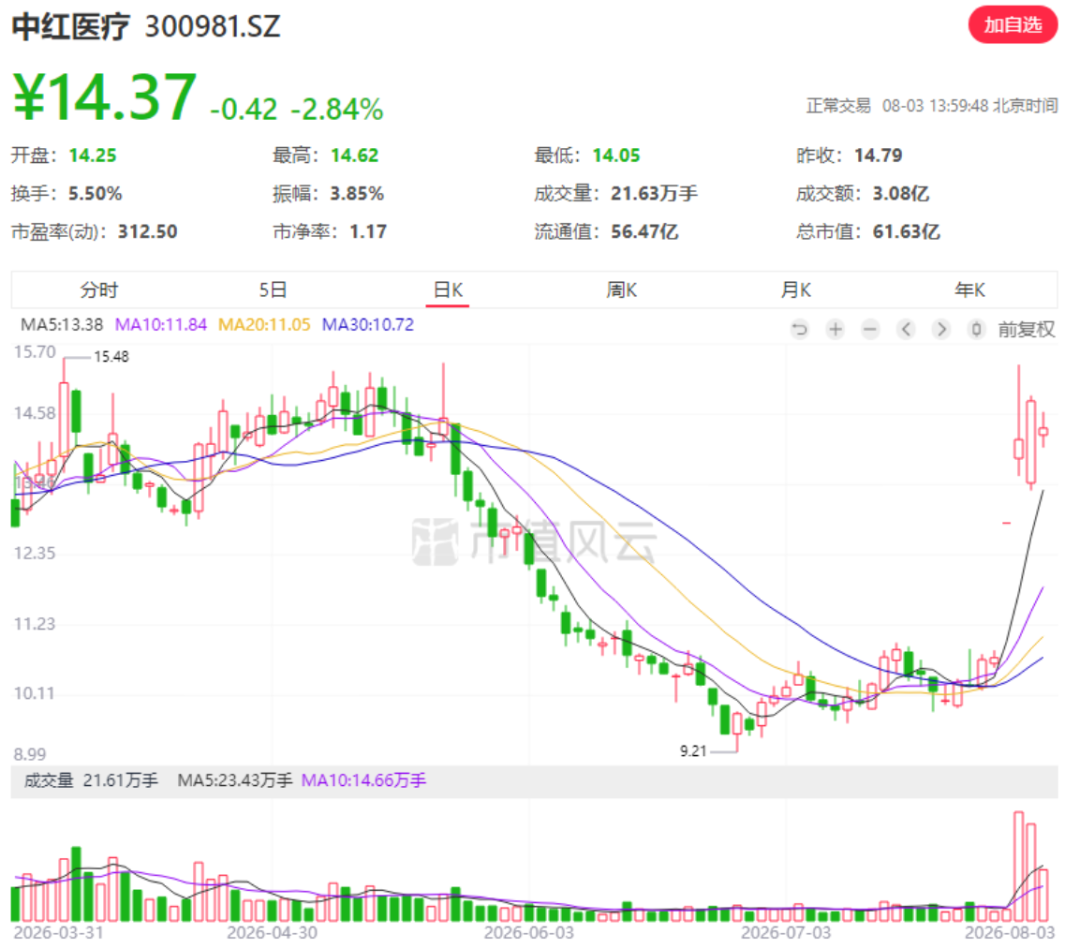Click the MA20:11.05 indicator label

pos(264,324)
